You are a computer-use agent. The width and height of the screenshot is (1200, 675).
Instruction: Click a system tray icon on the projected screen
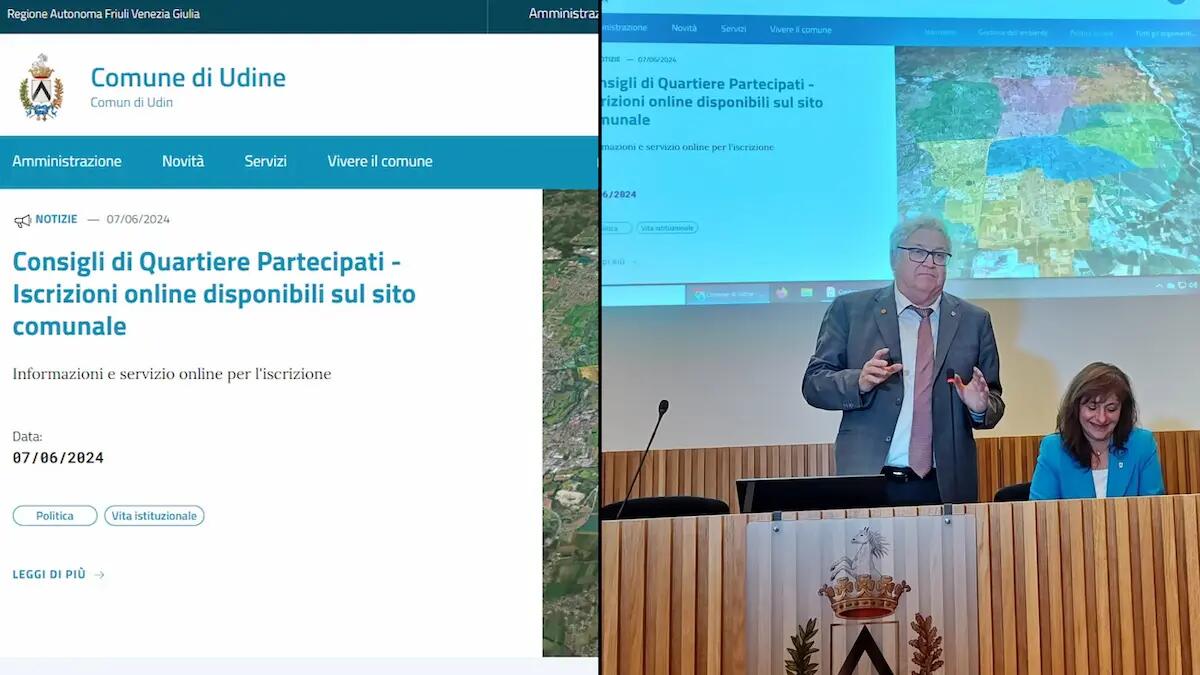pos(1181,285)
